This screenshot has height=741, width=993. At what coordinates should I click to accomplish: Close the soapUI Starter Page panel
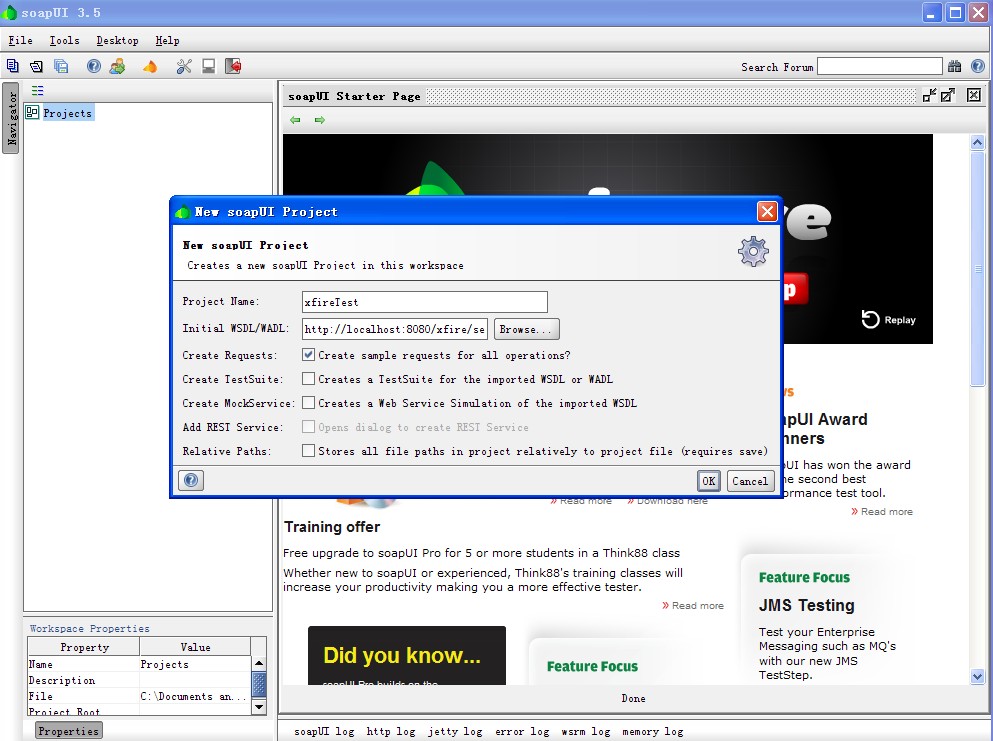click(974, 95)
